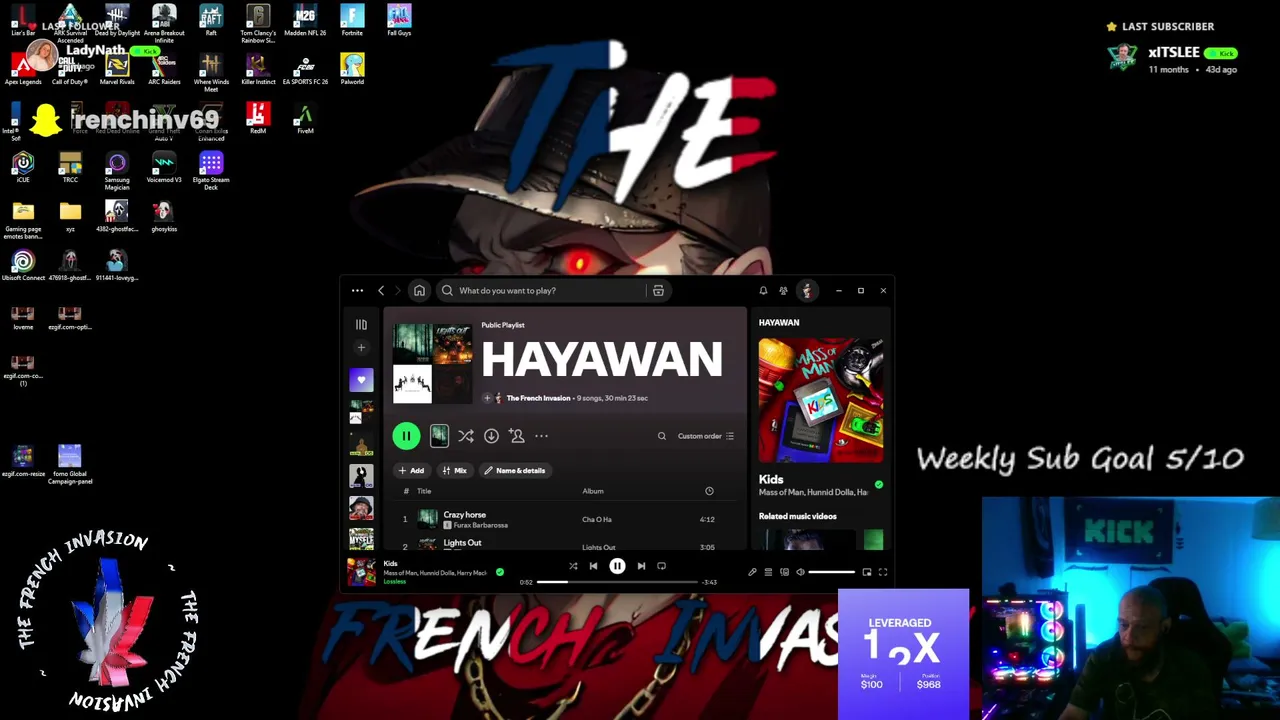Open Name & details editor
The height and width of the screenshot is (720, 1280).
click(x=515, y=470)
